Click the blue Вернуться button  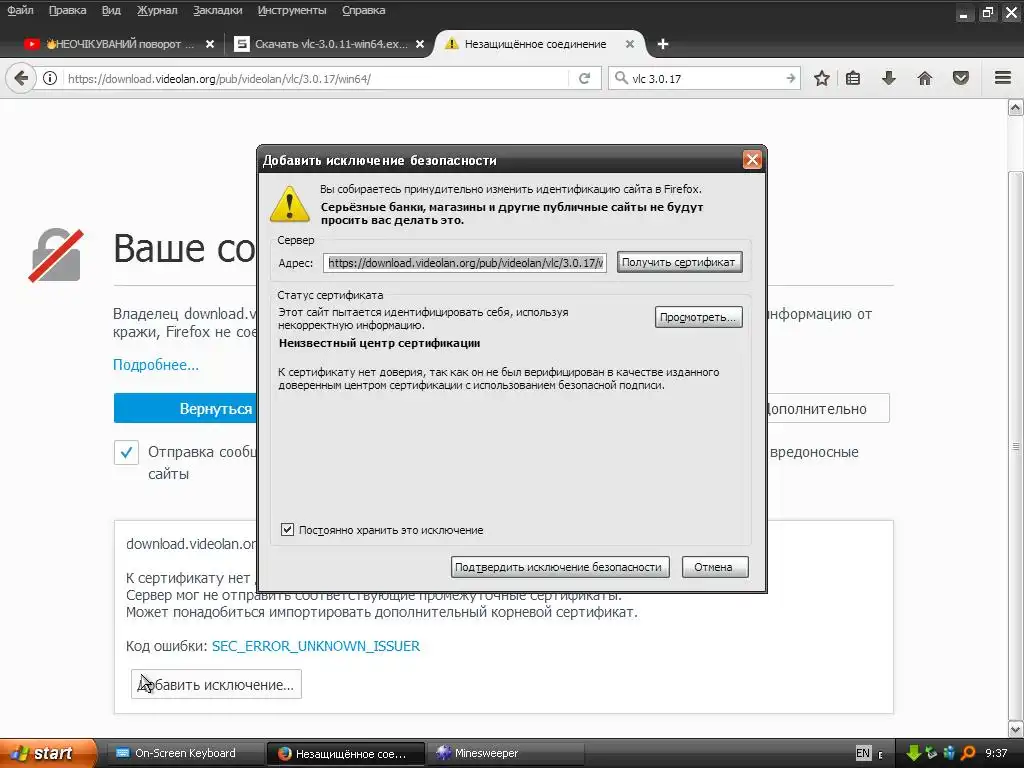click(185, 408)
